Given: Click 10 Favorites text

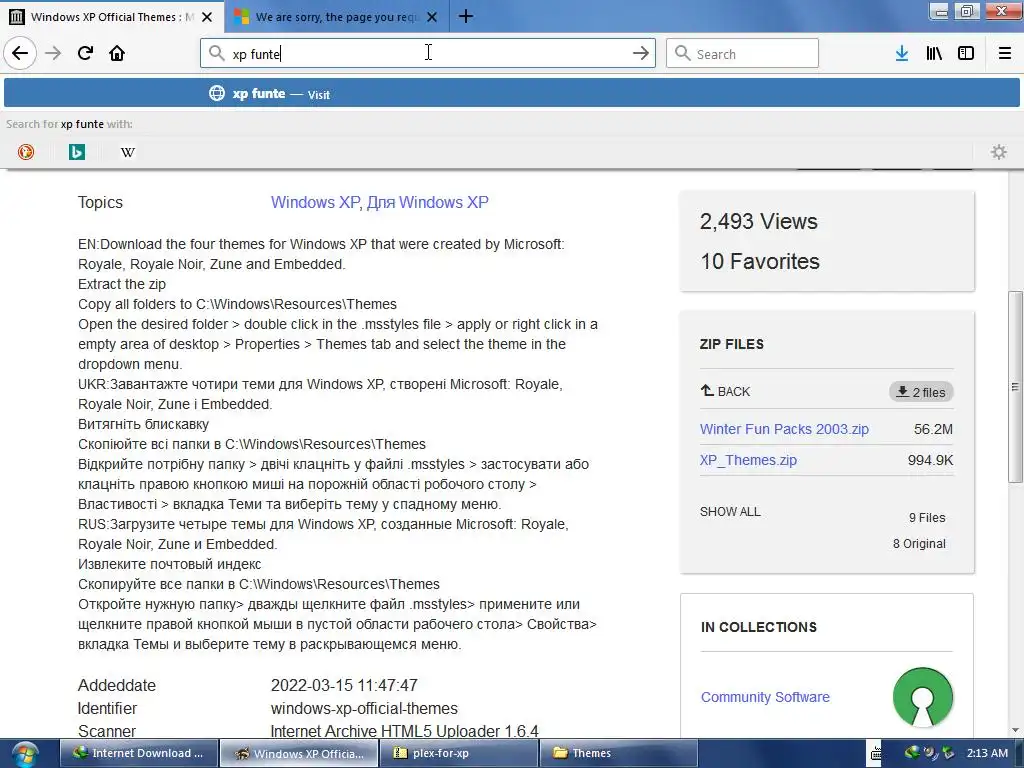Looking at the screenshot, I should 760,261.
